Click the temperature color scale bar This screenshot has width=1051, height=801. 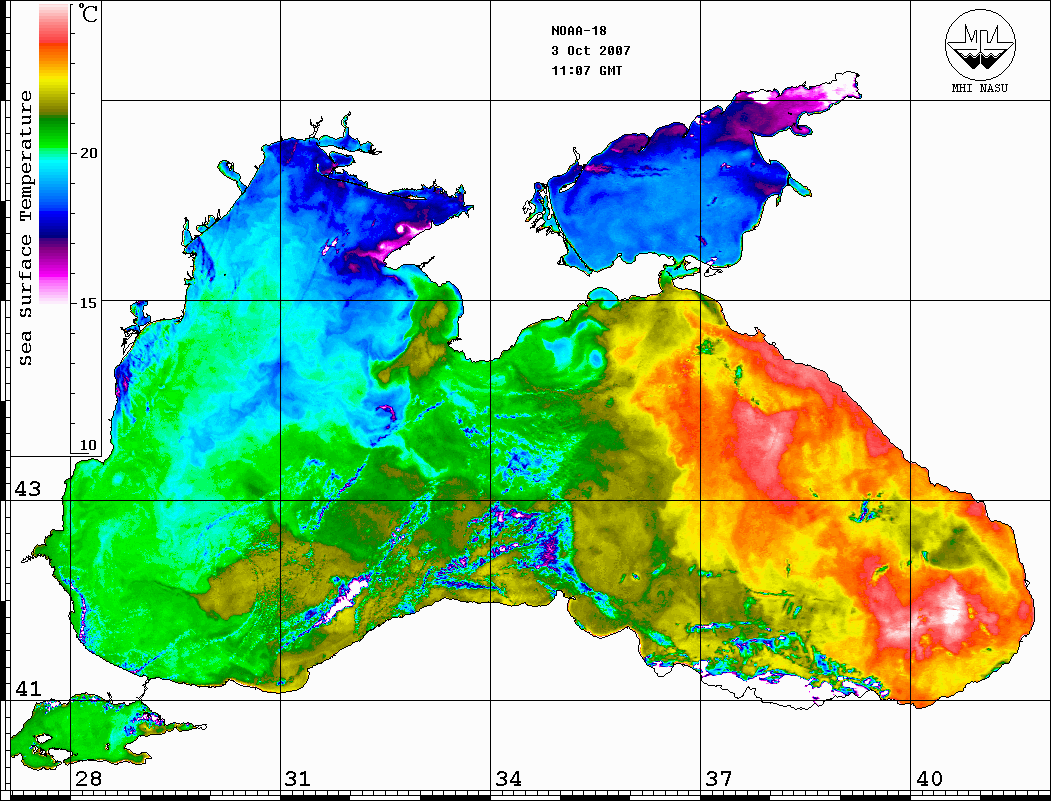pyautogui.click(x=54, y=154)
